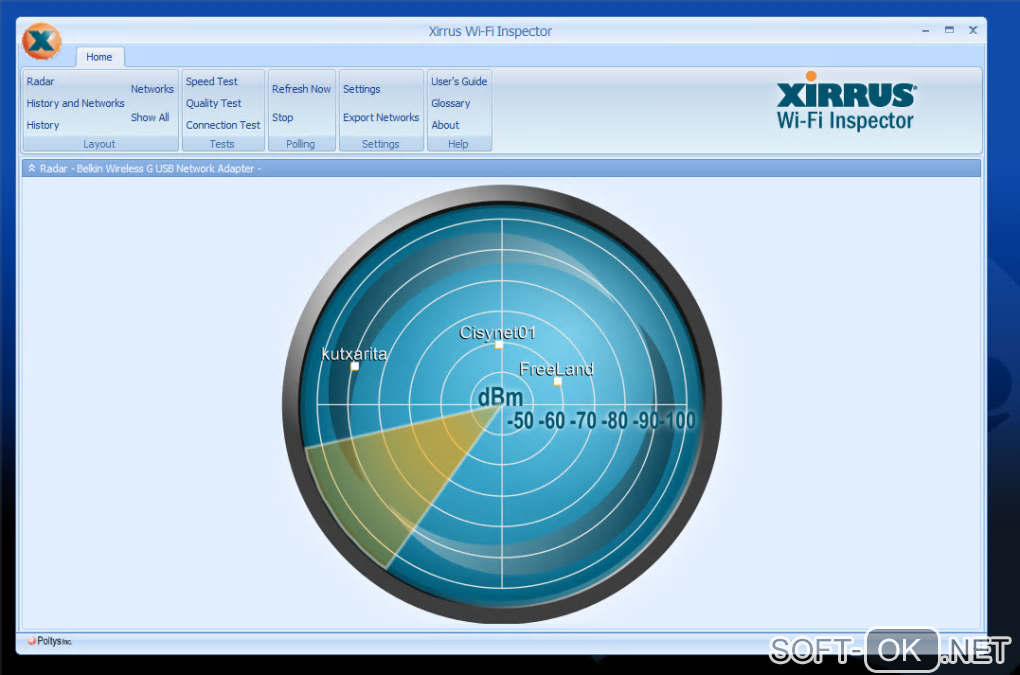The height and width of the screenshot is (675, 1020).
Task: Click the dBm label at radar center
Action: click(x=500, y=397)
